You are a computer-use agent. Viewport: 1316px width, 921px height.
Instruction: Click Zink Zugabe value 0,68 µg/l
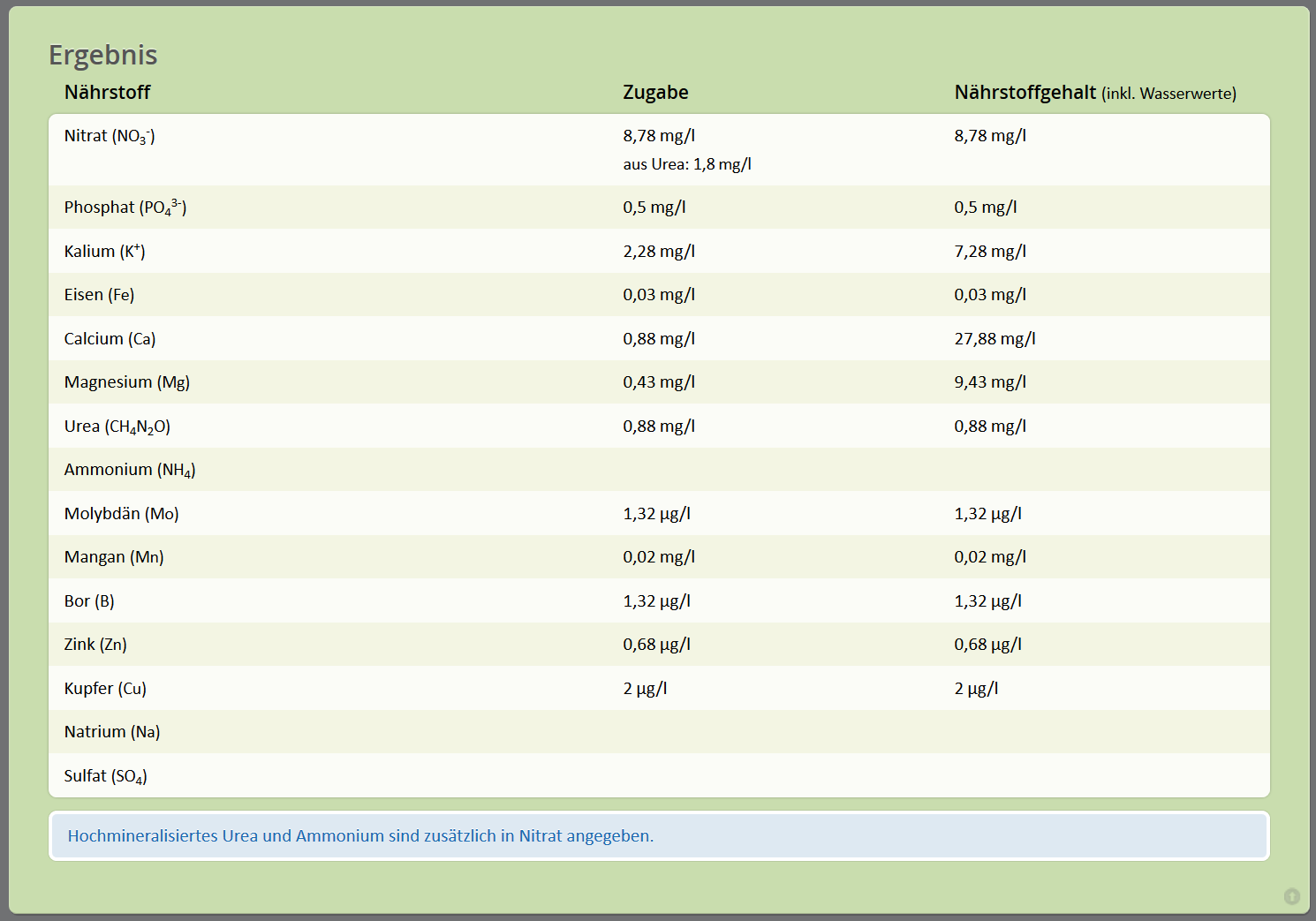pyautogui.click(x=657, y=645)
